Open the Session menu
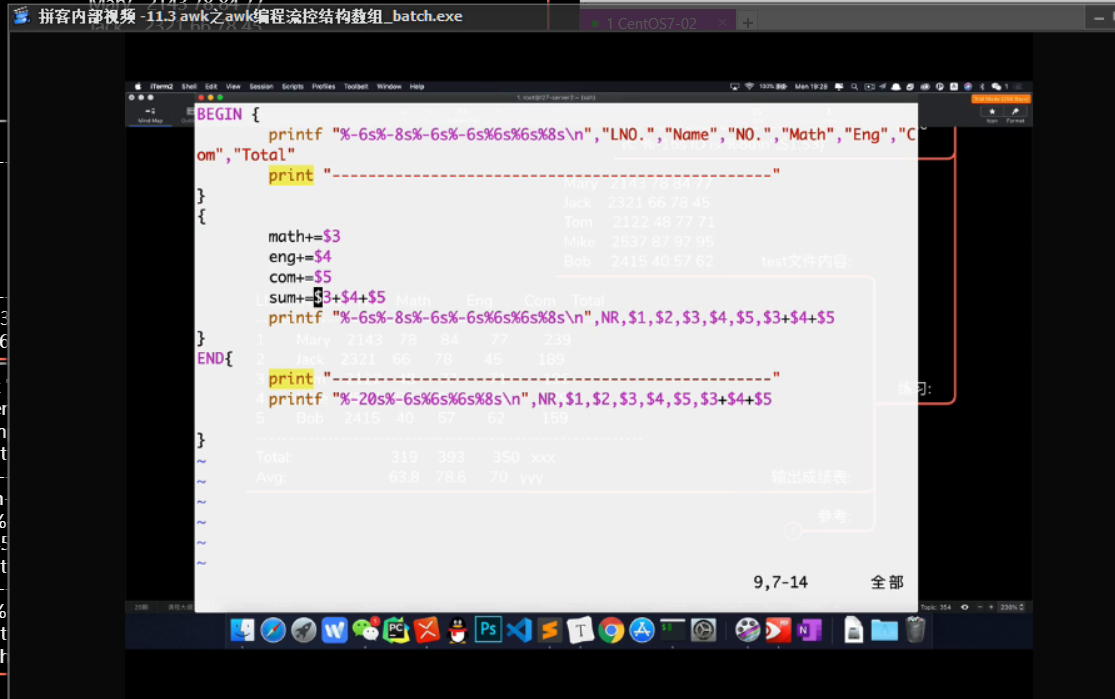 pyautogui.click(x=261, y=87)
